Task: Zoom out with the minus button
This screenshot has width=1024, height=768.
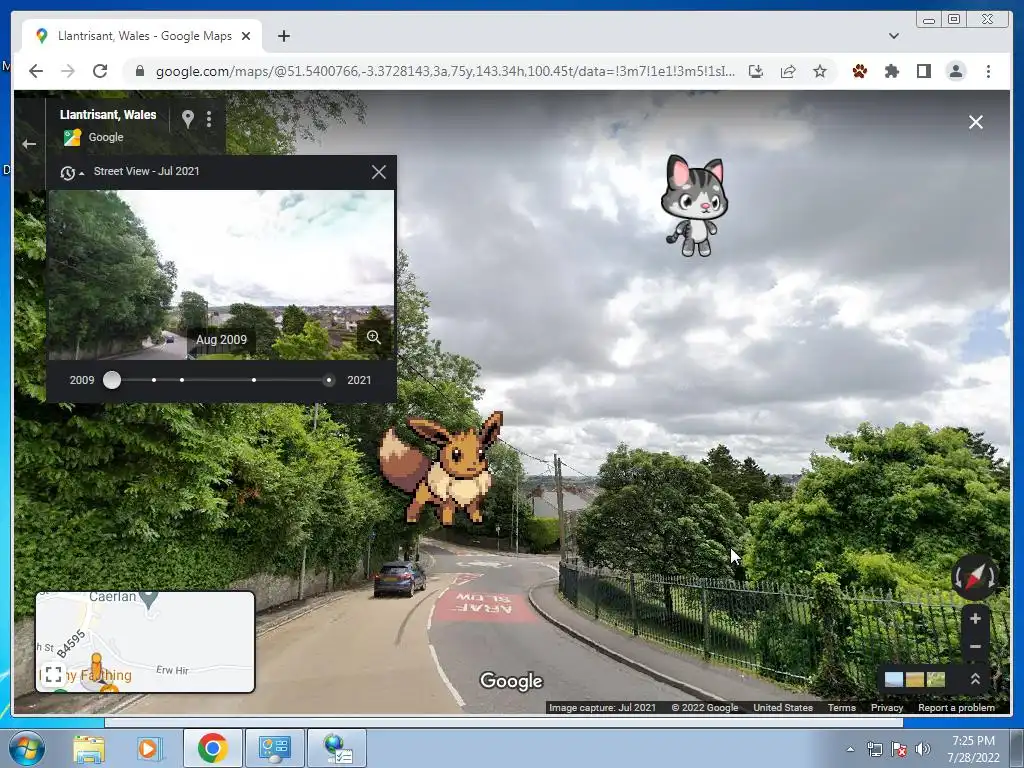Action: 975,647
